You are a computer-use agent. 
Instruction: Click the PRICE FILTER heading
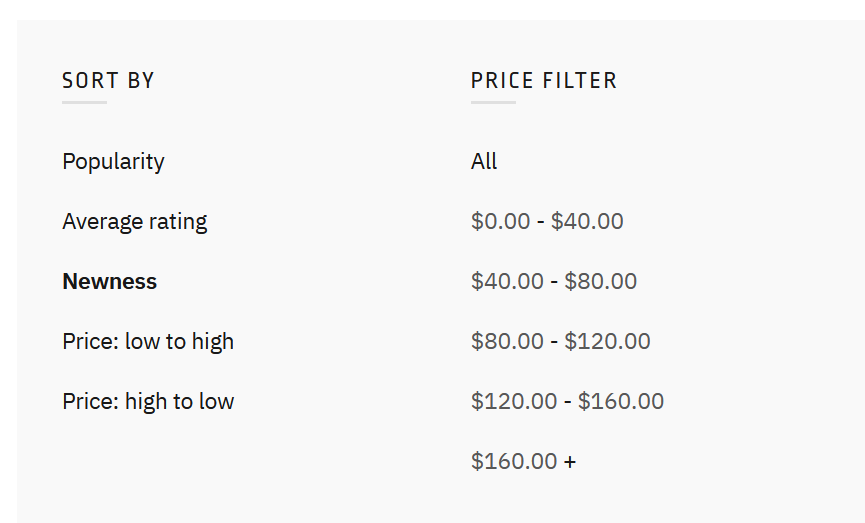544,81
